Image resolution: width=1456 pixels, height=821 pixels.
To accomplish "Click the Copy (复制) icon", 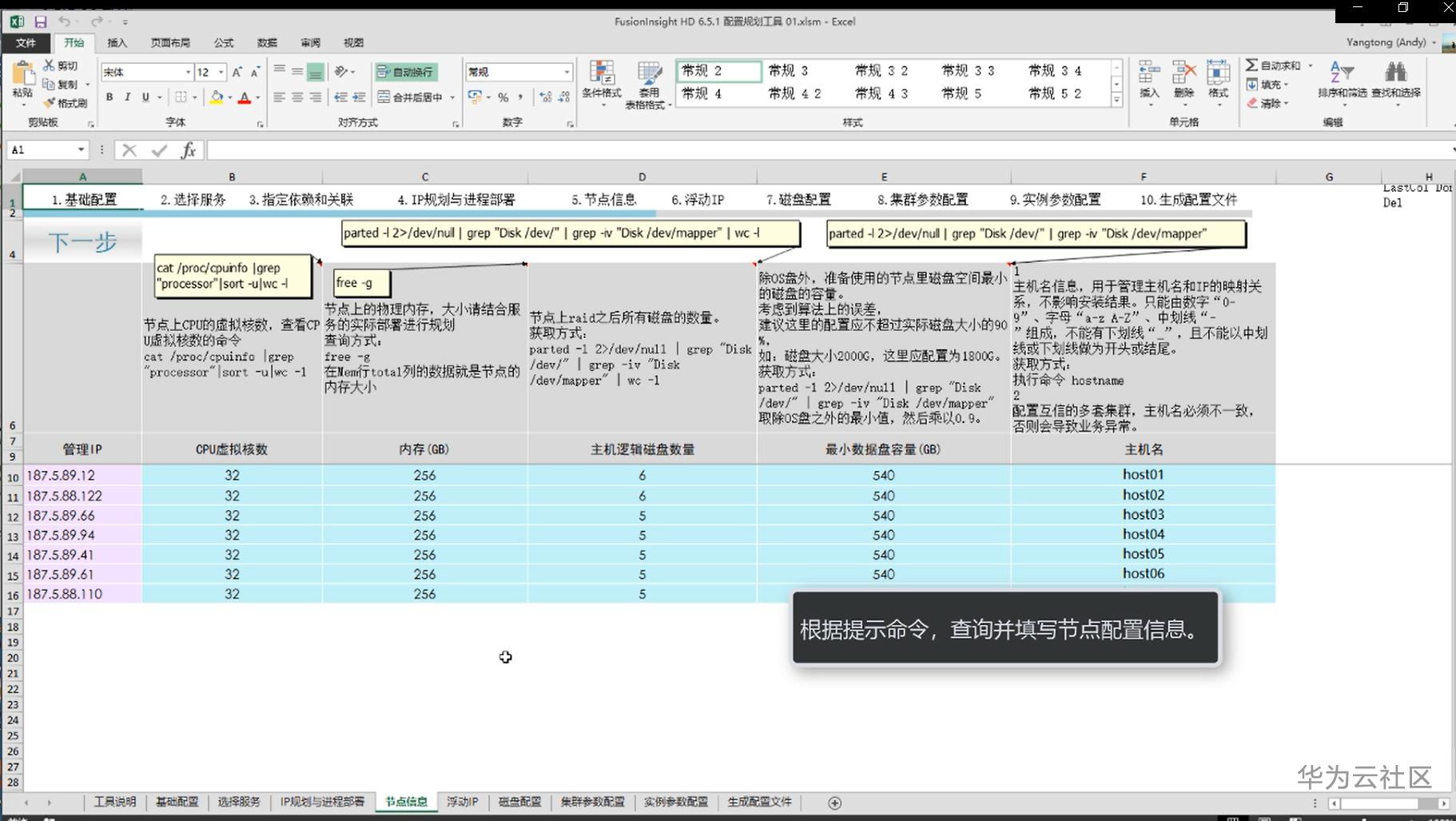I will coord(50,84).
